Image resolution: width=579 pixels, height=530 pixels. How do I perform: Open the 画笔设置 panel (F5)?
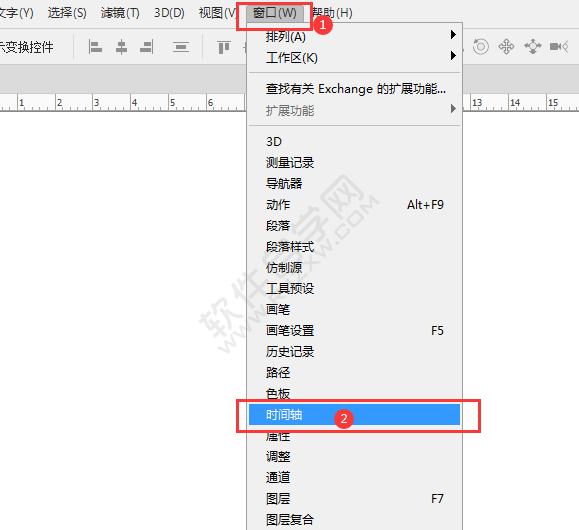tap(354, 331)
